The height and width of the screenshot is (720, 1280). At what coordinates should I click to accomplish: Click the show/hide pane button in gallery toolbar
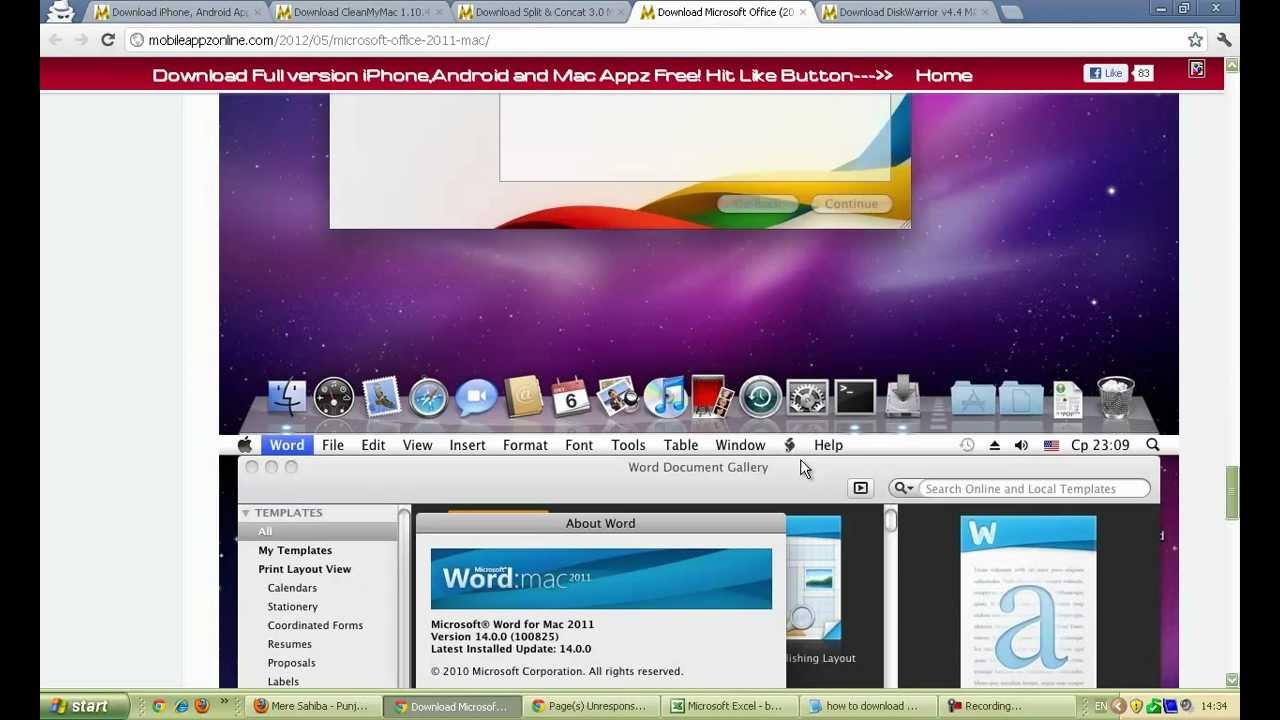tap(860, 488)
